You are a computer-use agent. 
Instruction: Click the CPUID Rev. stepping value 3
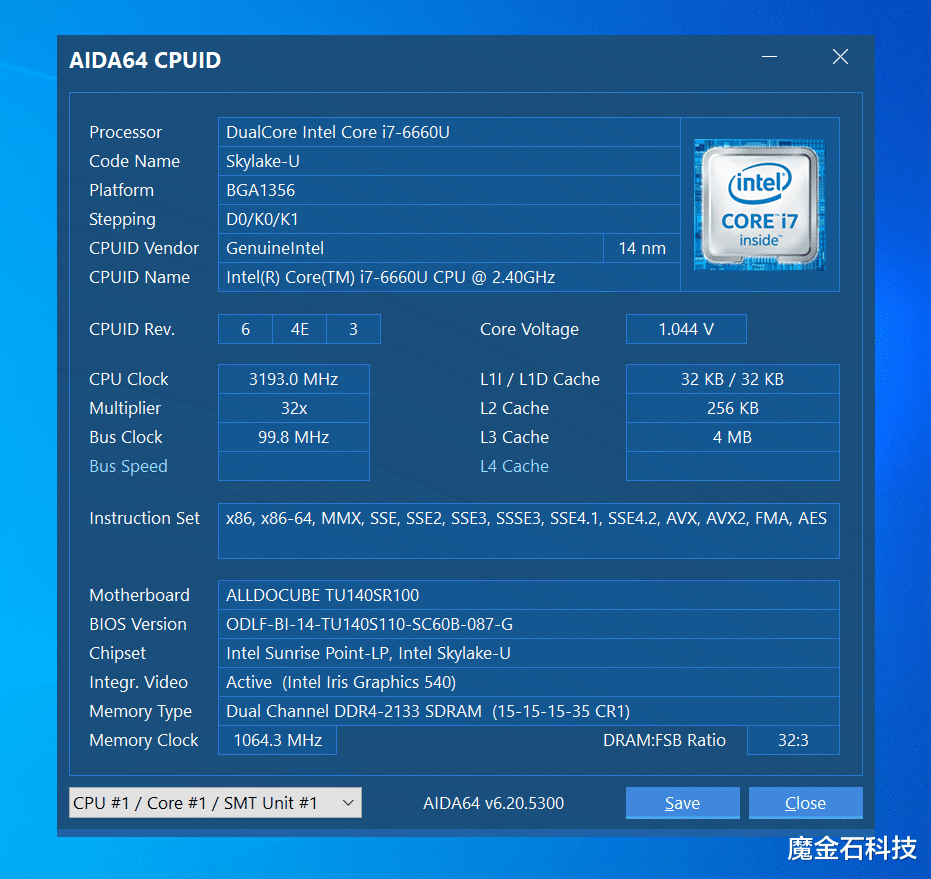tap(353, 329)
